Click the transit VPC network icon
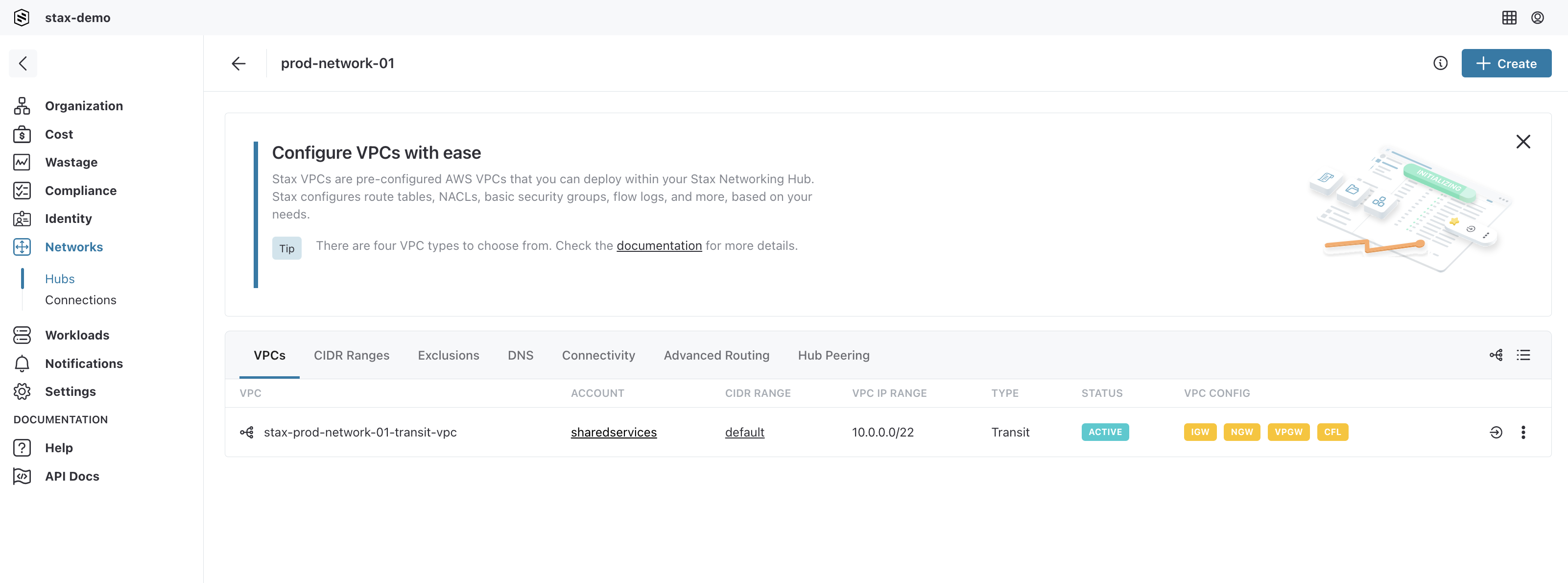Viewport: 1568px width, 583px height. pyautogui.click(x=246, y=432)
